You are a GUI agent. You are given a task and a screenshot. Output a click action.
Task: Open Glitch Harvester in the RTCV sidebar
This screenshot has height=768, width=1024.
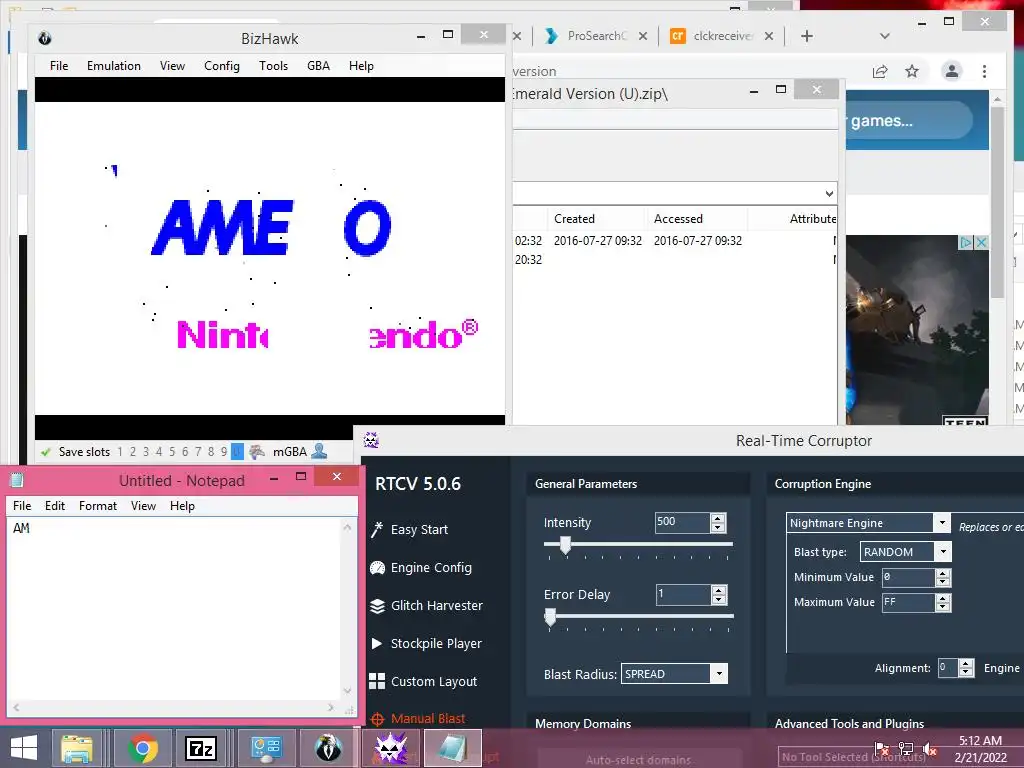point(426,605)
